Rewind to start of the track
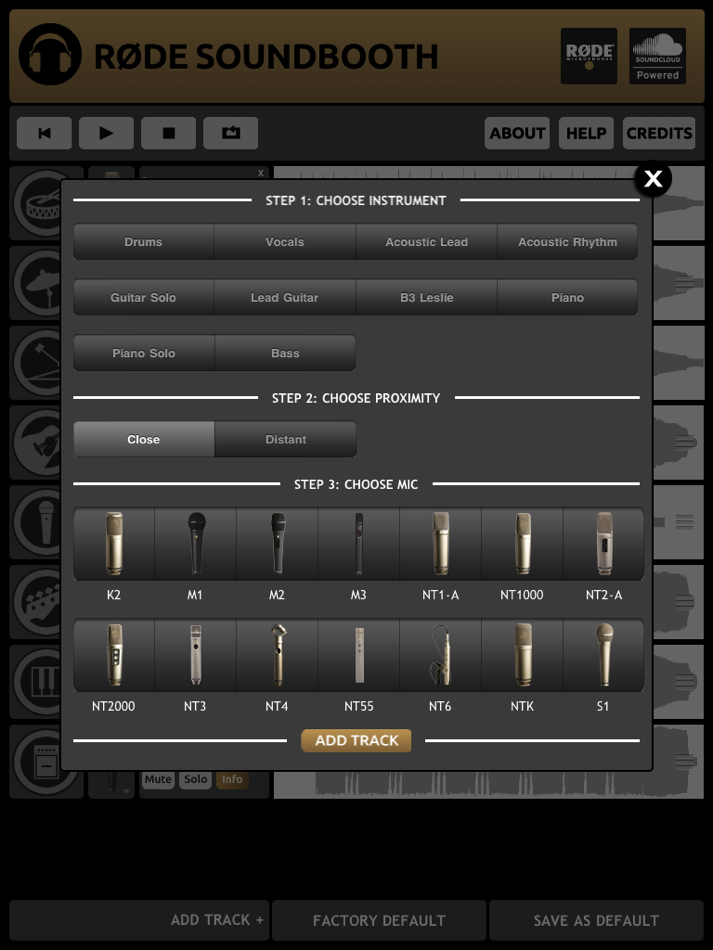The image size is (713, 950). point(44,133)
